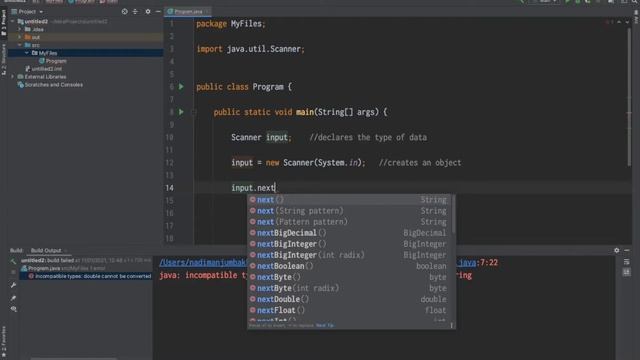Collapse the src folder arrow
This screenshot has width=640, height=360.
[20, 45]
